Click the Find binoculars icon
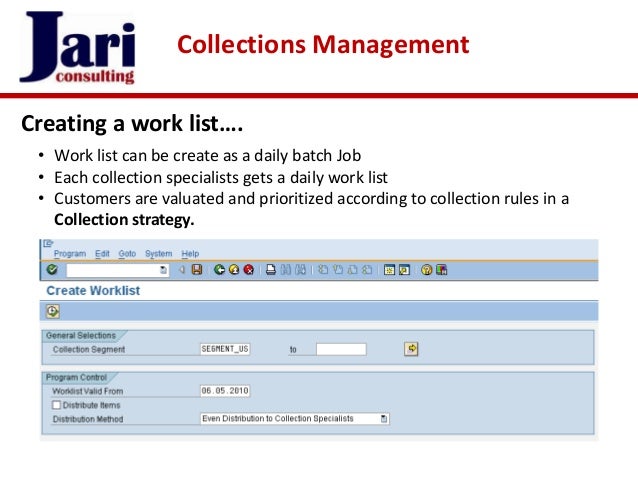Image resolution: width=638 pixels, height=479 pixels. 286,269
